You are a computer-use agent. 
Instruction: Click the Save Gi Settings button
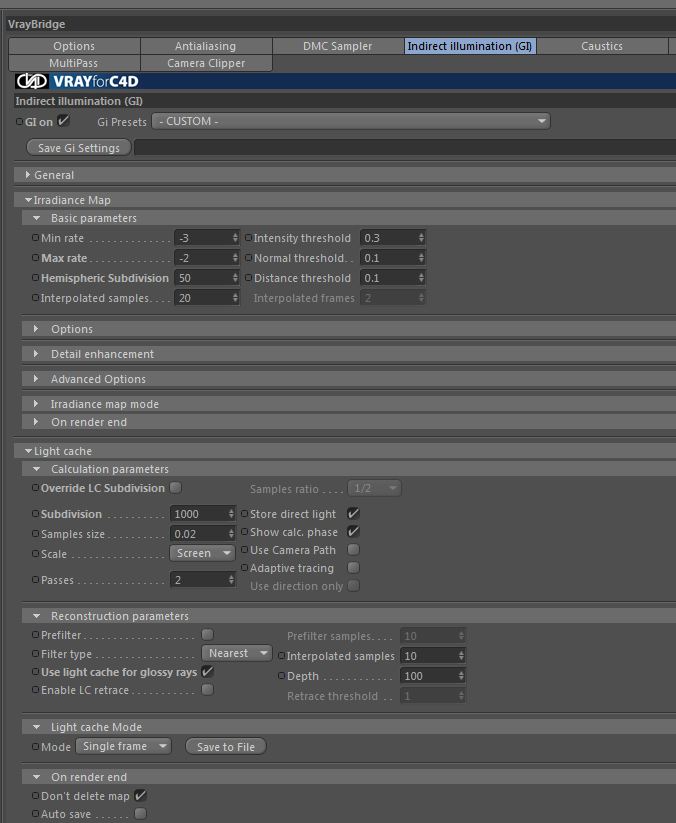point(79,147)
